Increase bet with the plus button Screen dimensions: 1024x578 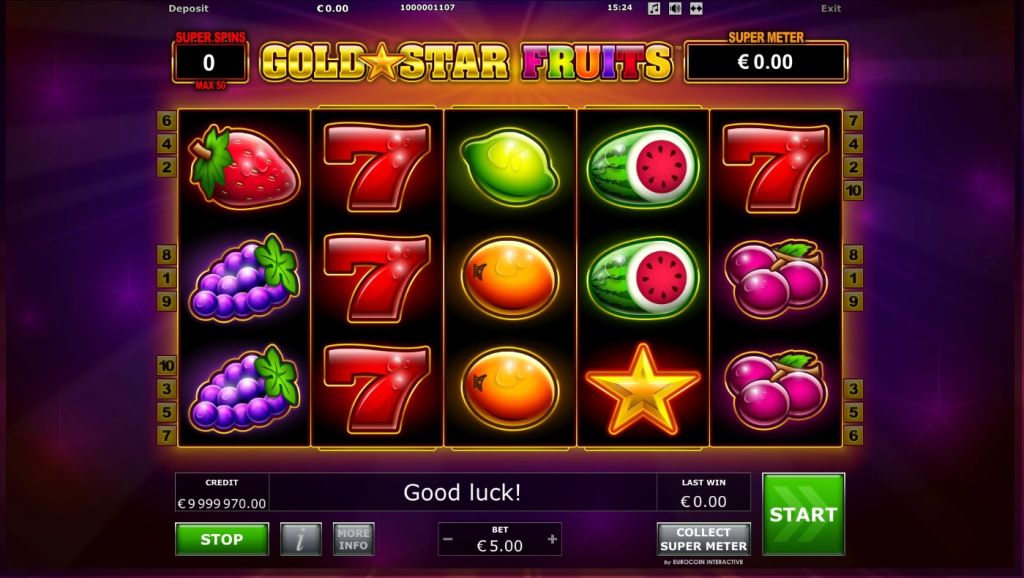[552, 539]
